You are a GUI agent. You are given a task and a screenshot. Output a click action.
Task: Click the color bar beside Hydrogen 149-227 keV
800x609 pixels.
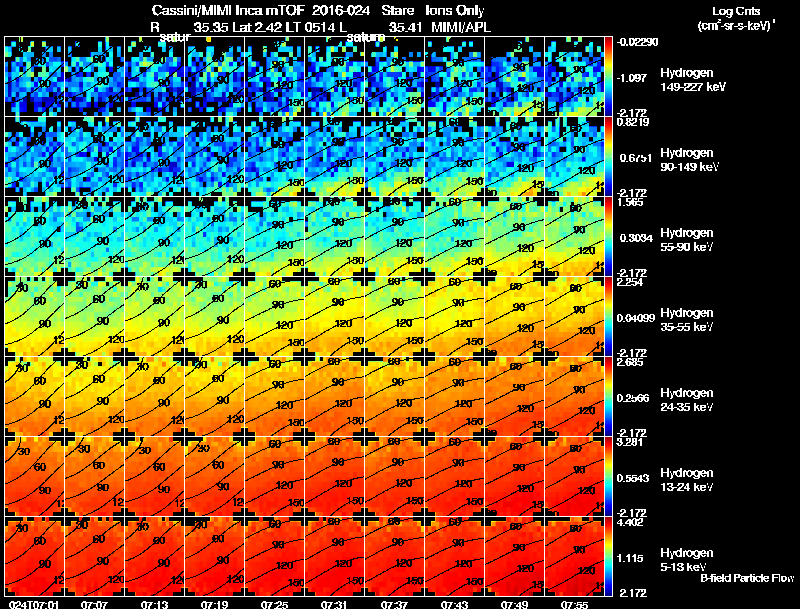point(608,77)
